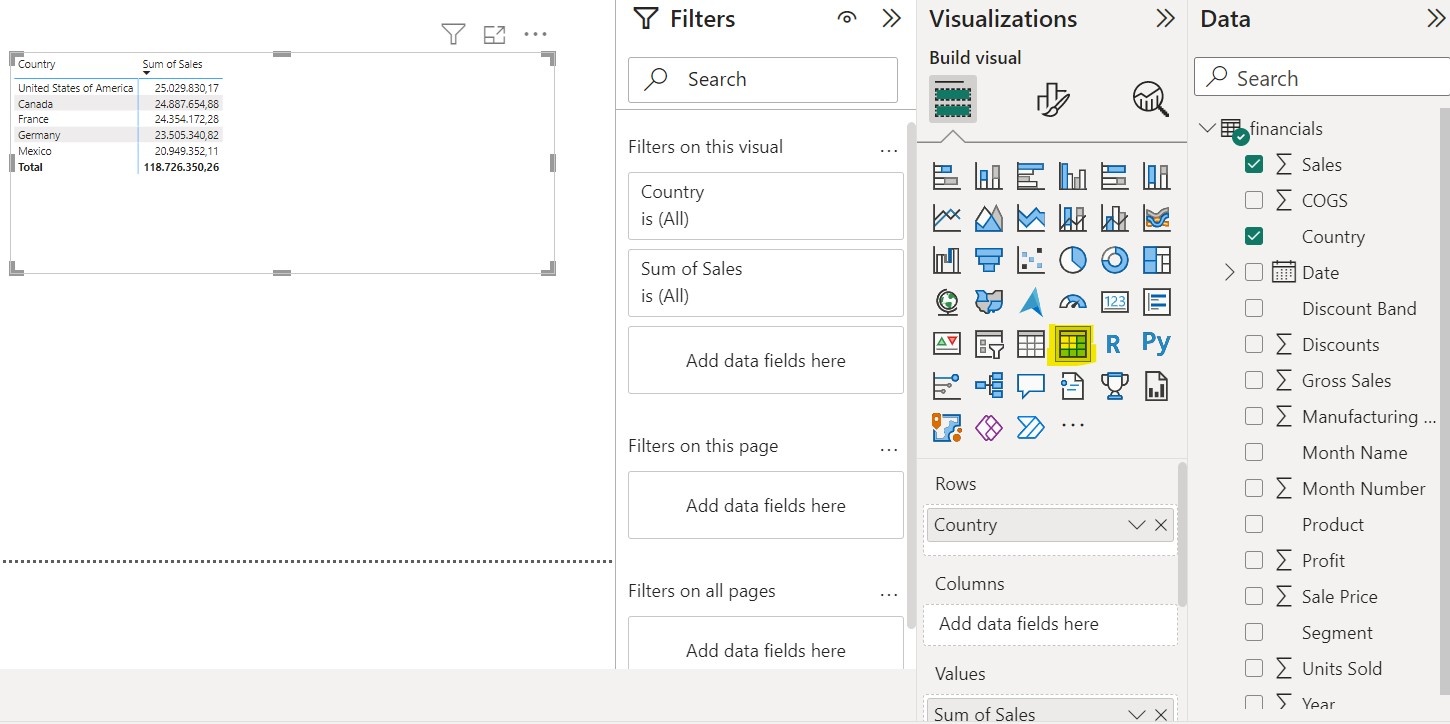Image resolution: width=1450 pixels, height=724 pixels.
Task: Expand the Date field hierarchy
Action: coord(1228,272)
